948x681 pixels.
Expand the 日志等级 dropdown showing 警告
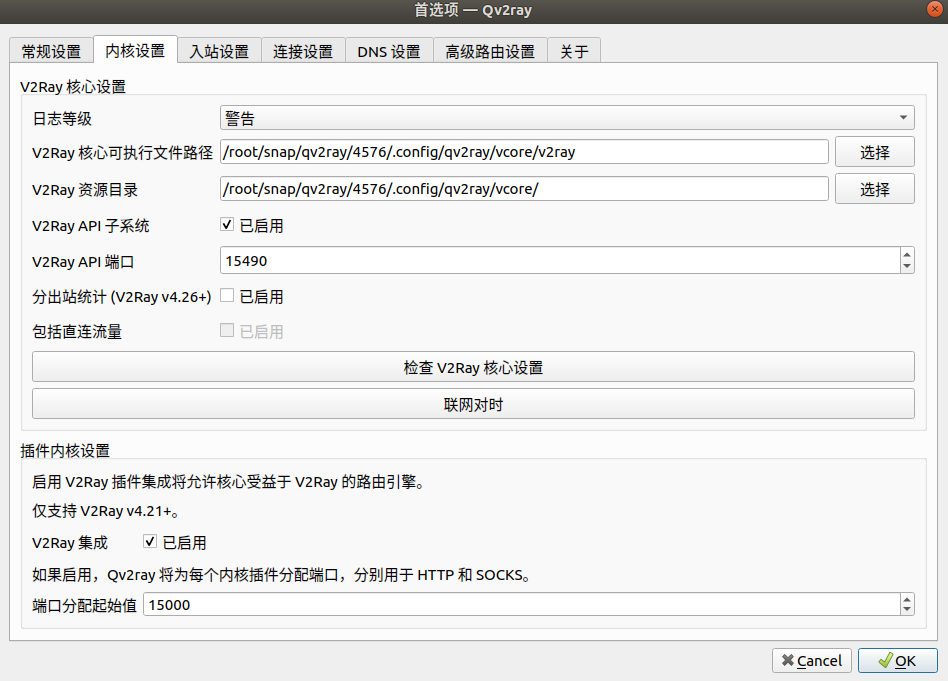[567, 118]
